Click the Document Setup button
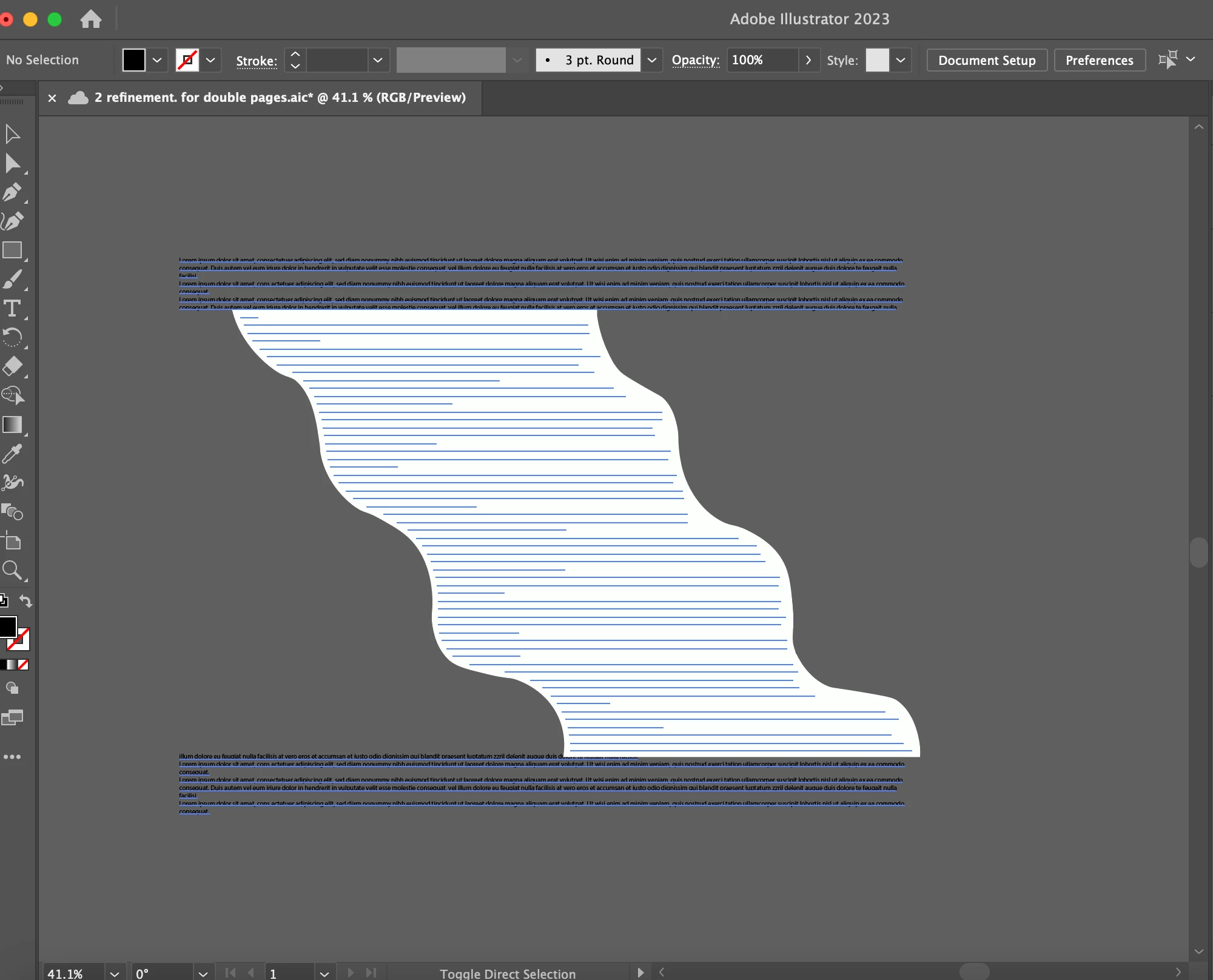The image size is (1213, 980). (986, 60)
